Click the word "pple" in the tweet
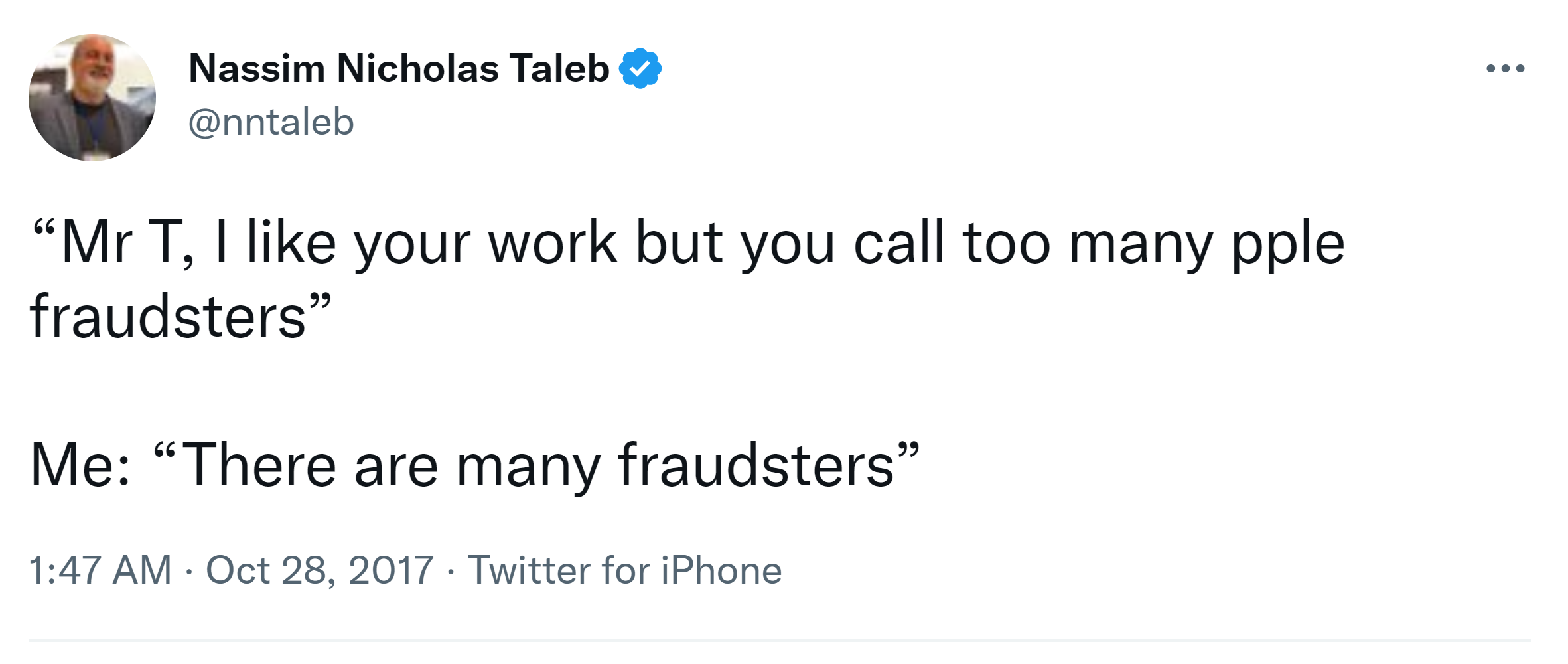This screenshot has height=664, width=1568. (x=1288, y=245)
